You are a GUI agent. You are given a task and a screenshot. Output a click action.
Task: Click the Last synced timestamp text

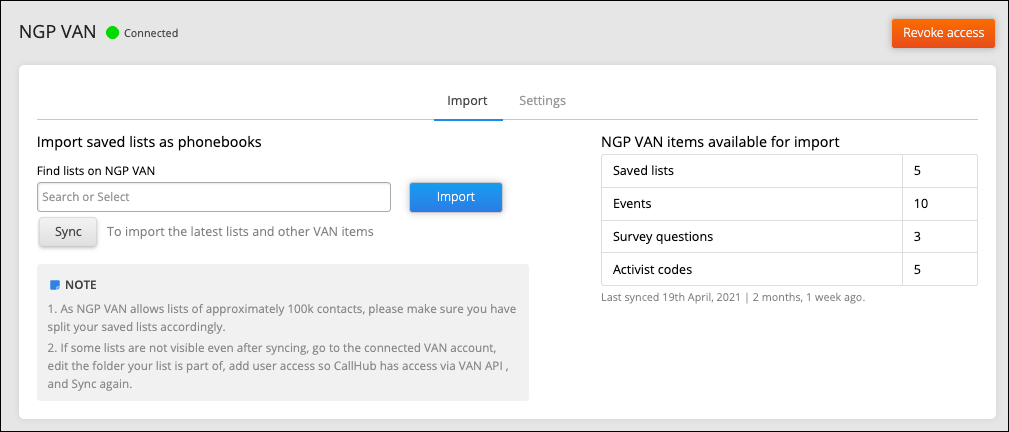[x=732, y=298]
